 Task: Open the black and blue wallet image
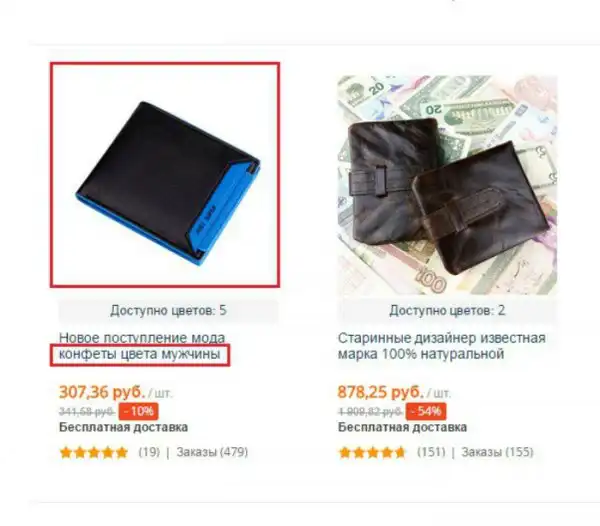click(x=165, y=175)
